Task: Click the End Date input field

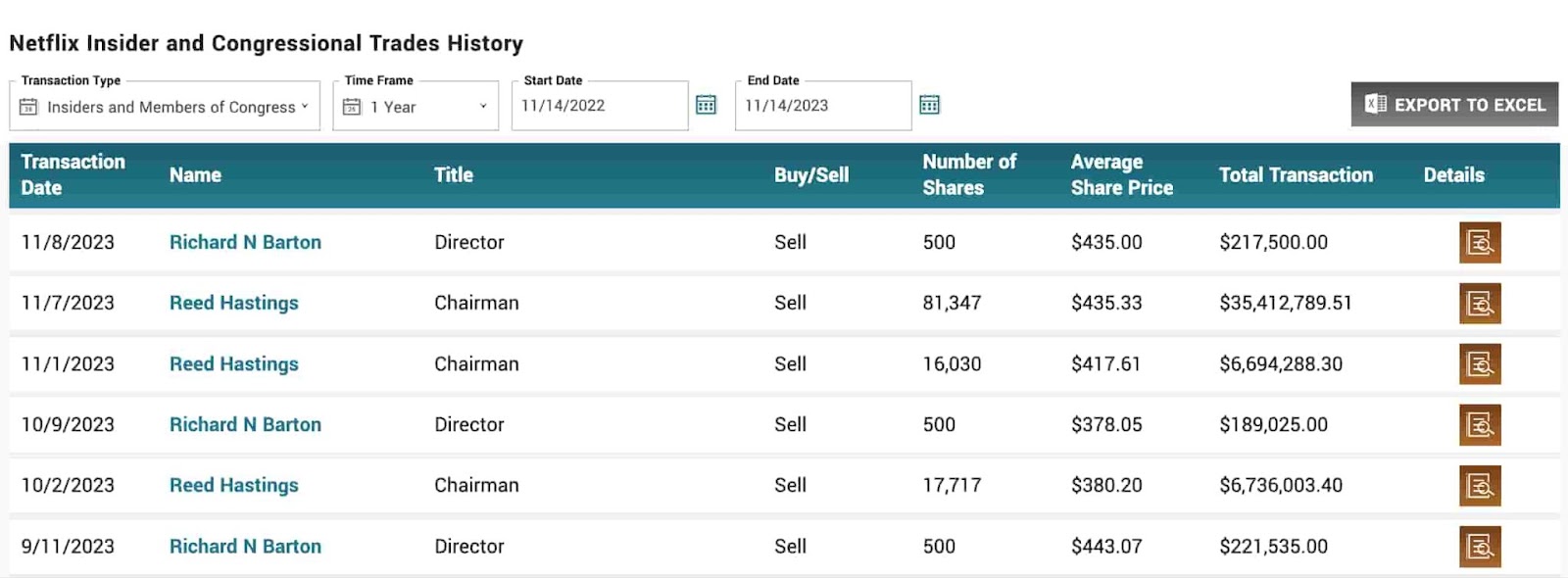Action: click(821, 106)
